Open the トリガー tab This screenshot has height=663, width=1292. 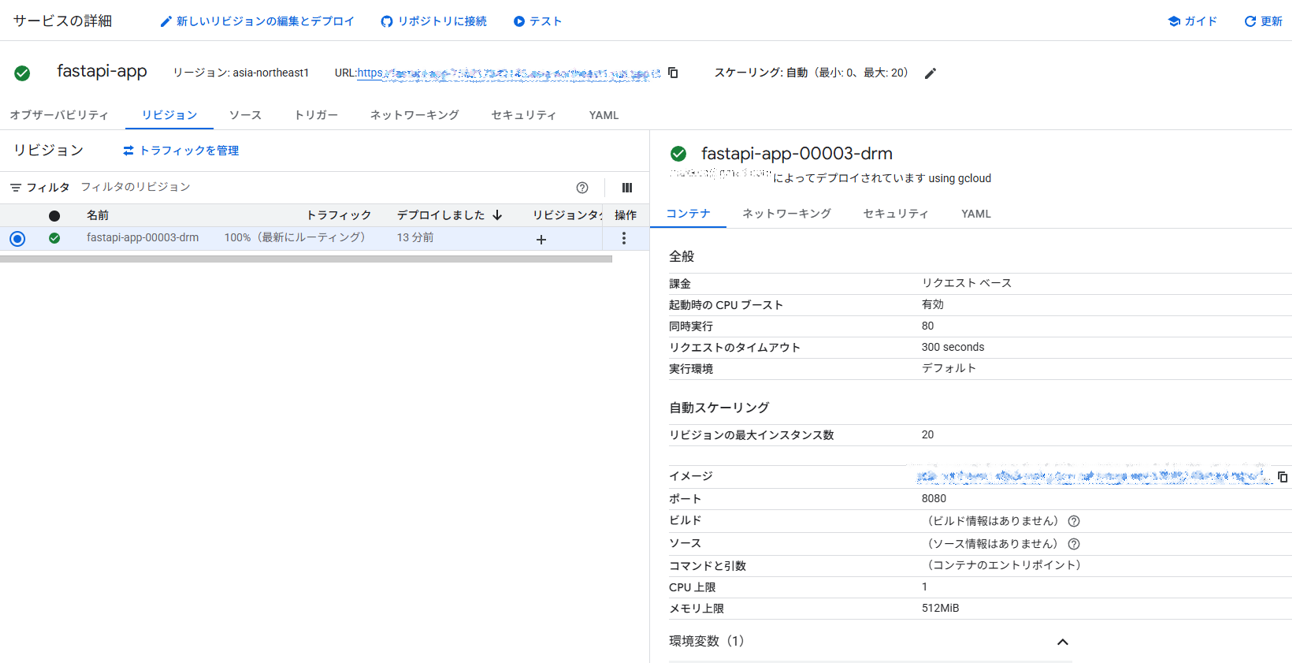click(x=316, y=115)
